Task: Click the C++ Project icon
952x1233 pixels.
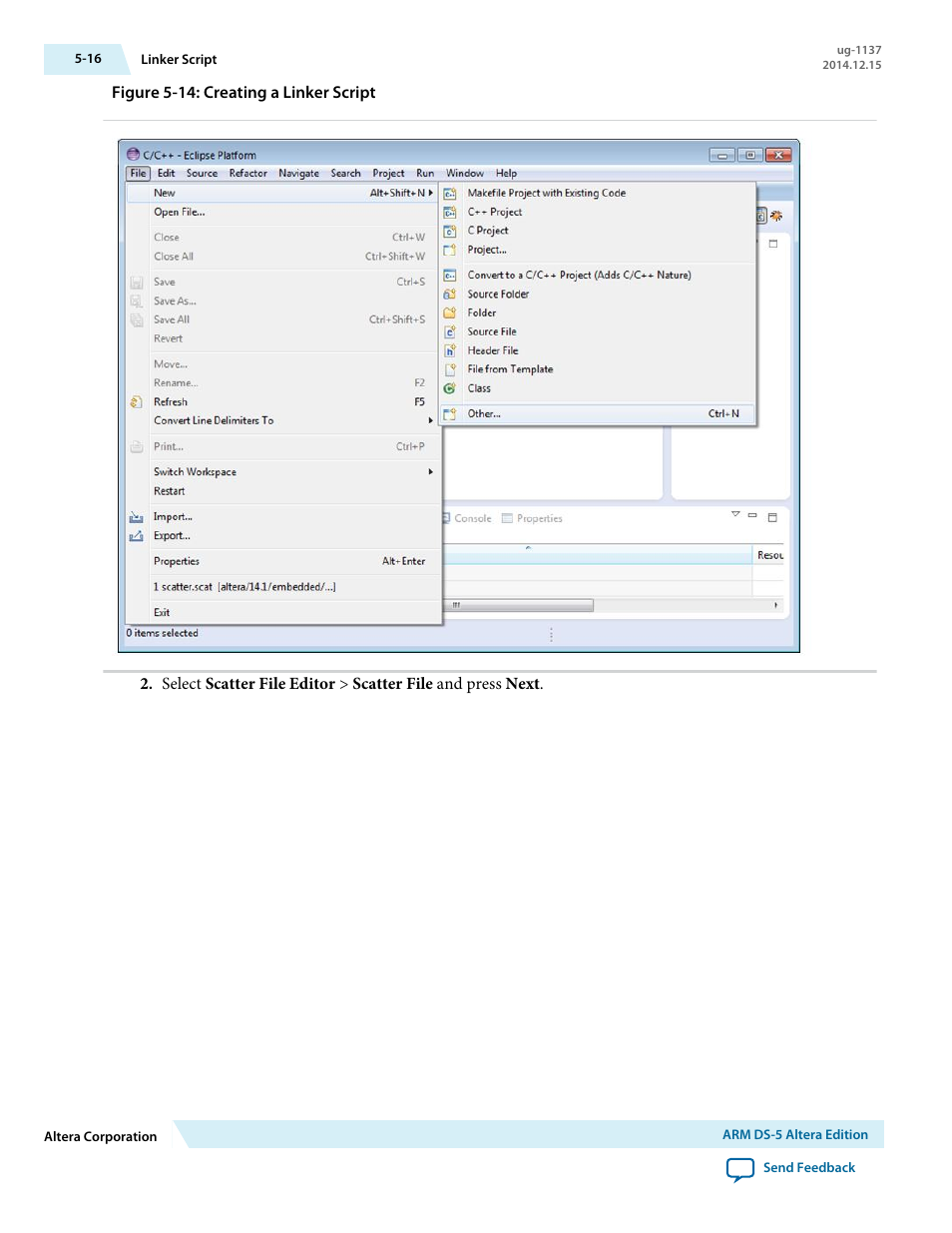Action: [449, 213]
